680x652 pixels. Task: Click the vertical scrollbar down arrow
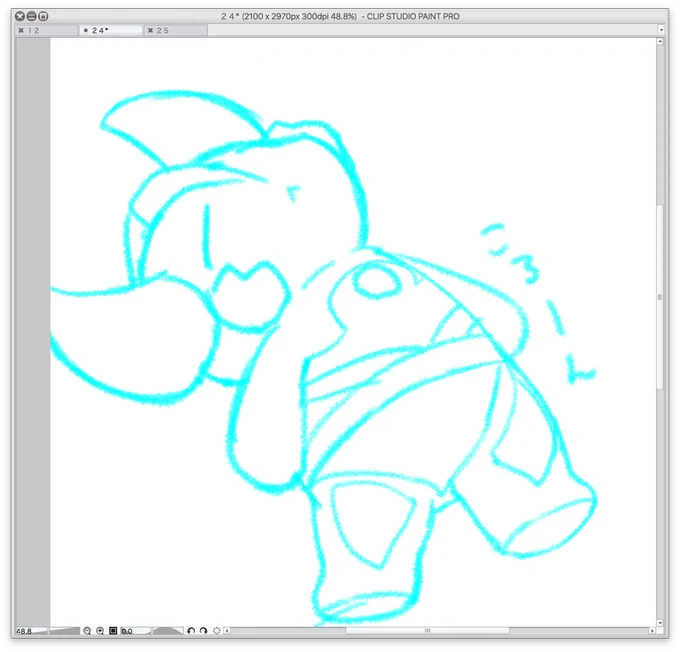(x=660, y=623)
